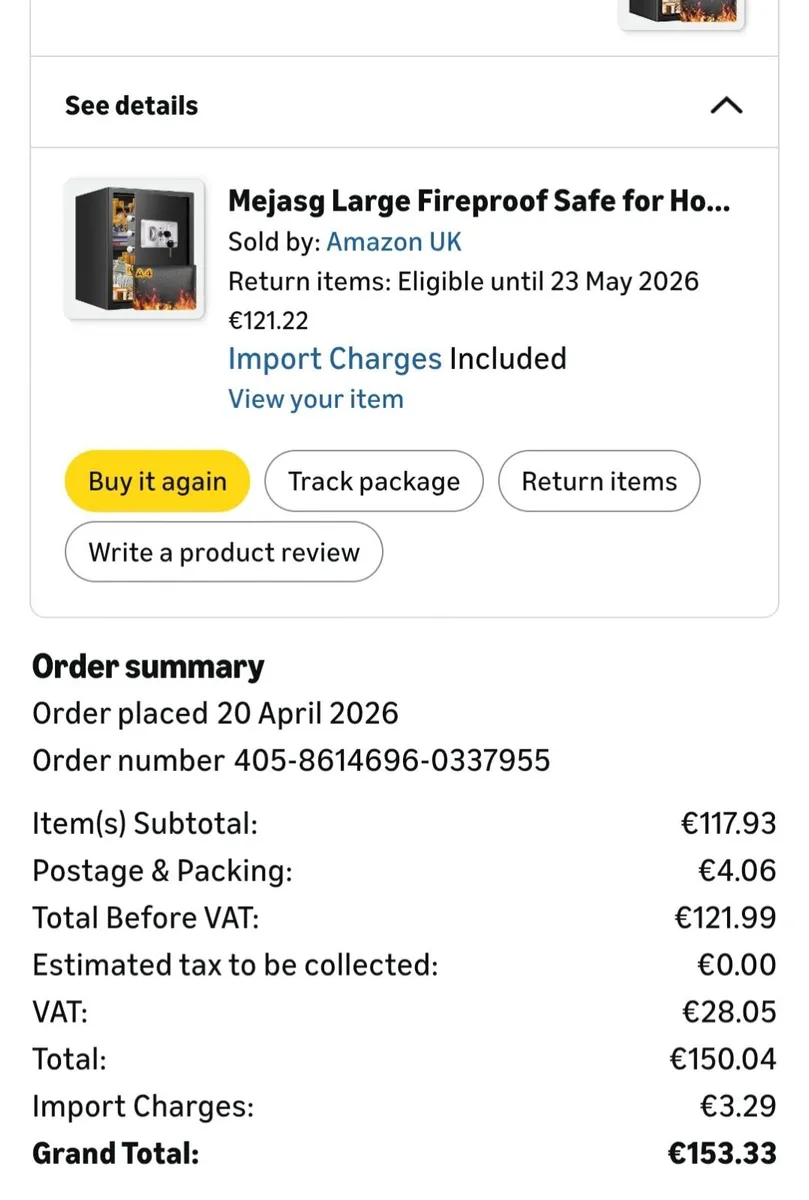Viewport: 809px width, 1200px height.
Task: Open the "View your item" link
Action: coord(316,399)
